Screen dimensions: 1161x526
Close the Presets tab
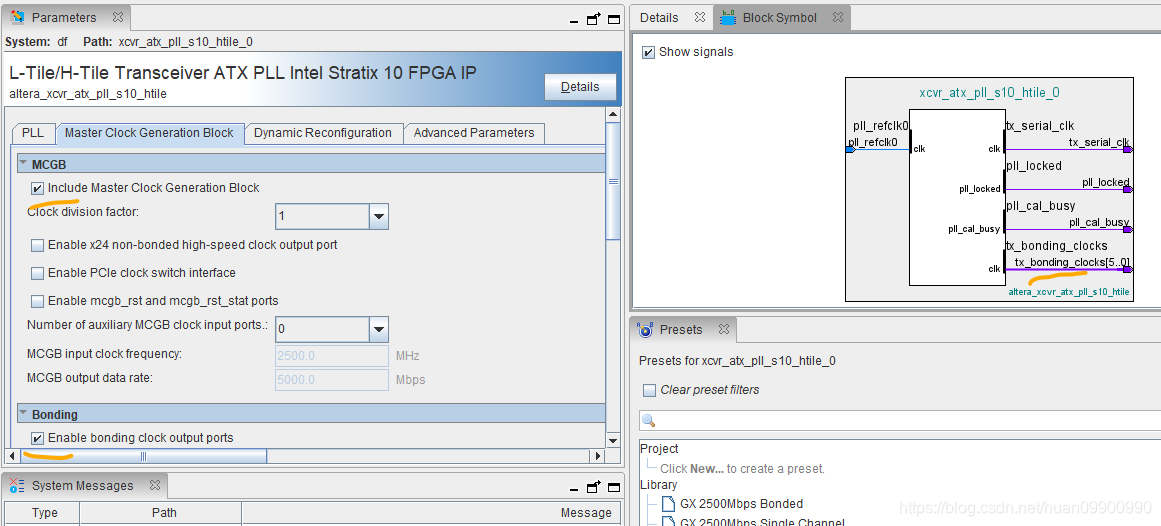click(x=723, y=329)
